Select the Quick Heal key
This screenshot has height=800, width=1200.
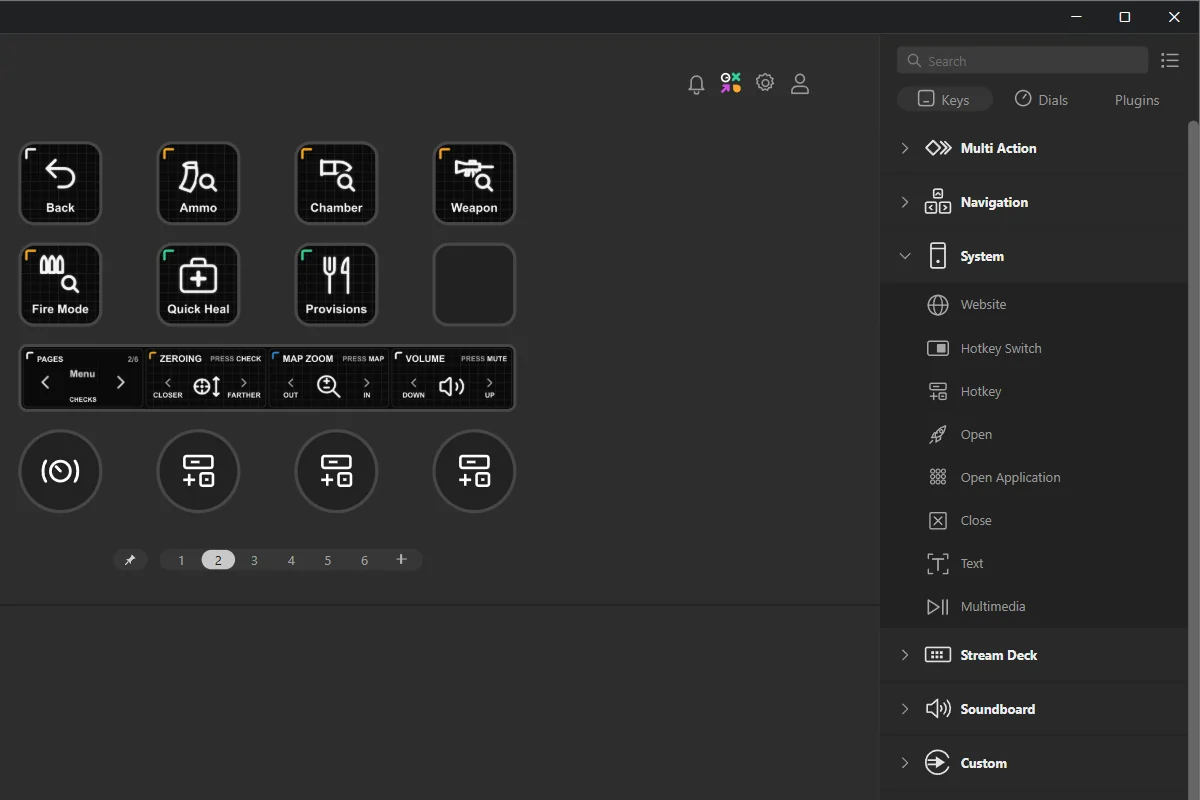pos(198,284)
